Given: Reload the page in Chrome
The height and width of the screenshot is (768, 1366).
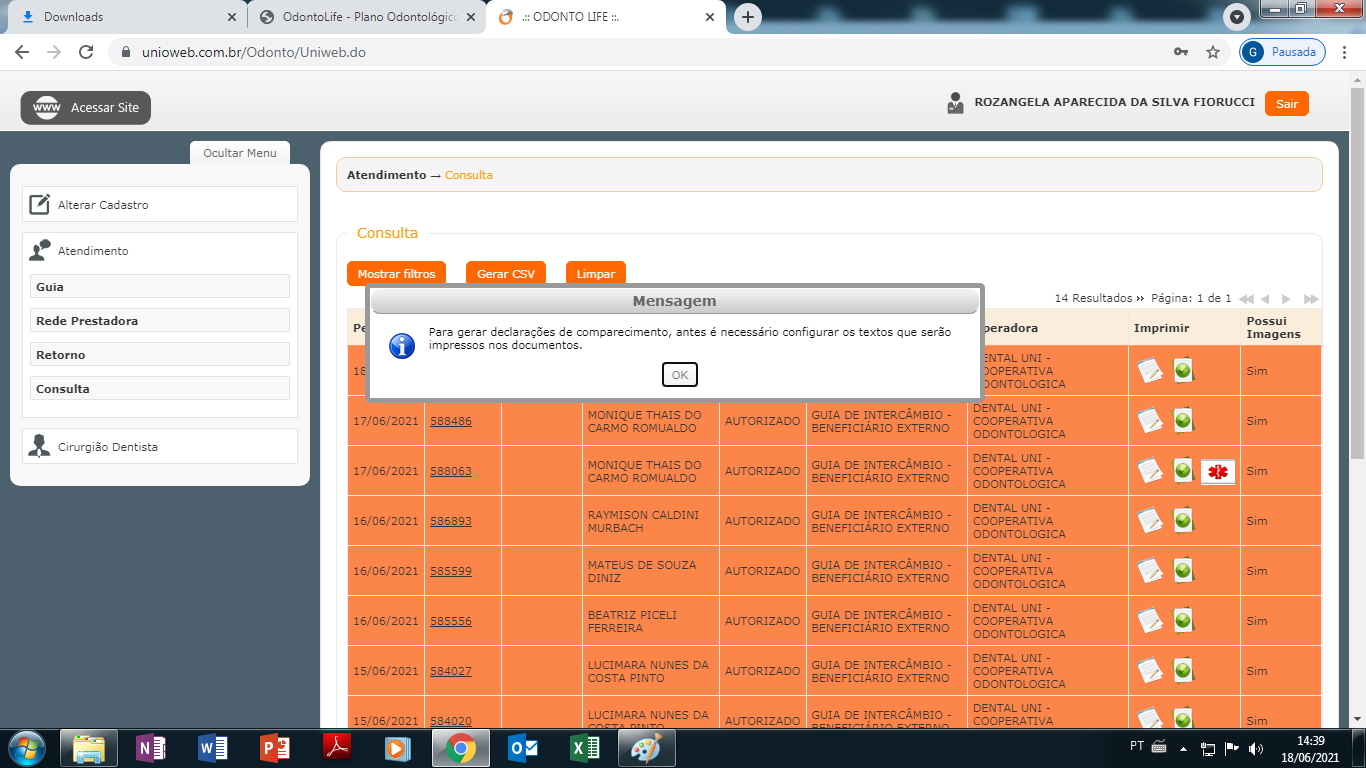Looking at the screenshot, I should point(86,52).
